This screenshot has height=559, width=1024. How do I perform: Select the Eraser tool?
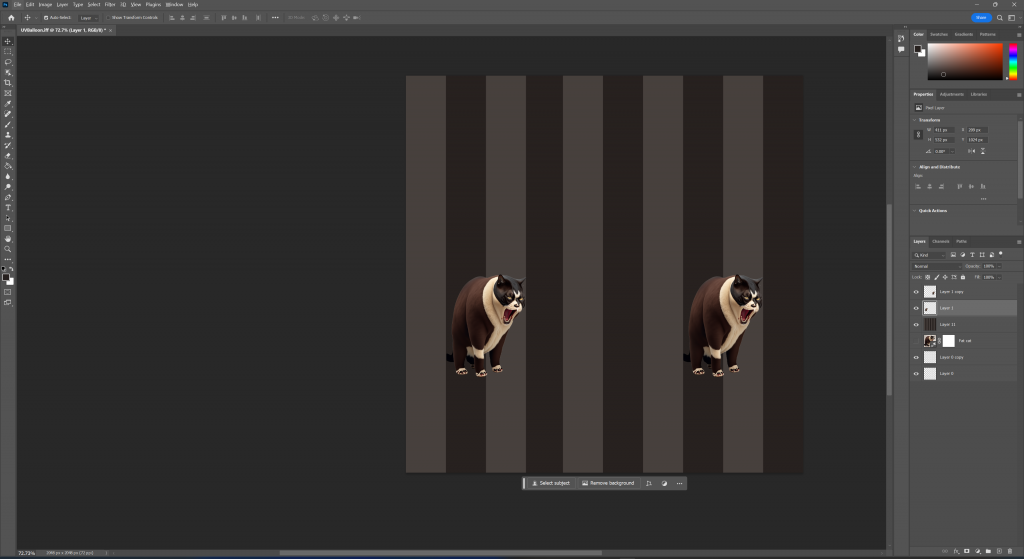[8, 156]
